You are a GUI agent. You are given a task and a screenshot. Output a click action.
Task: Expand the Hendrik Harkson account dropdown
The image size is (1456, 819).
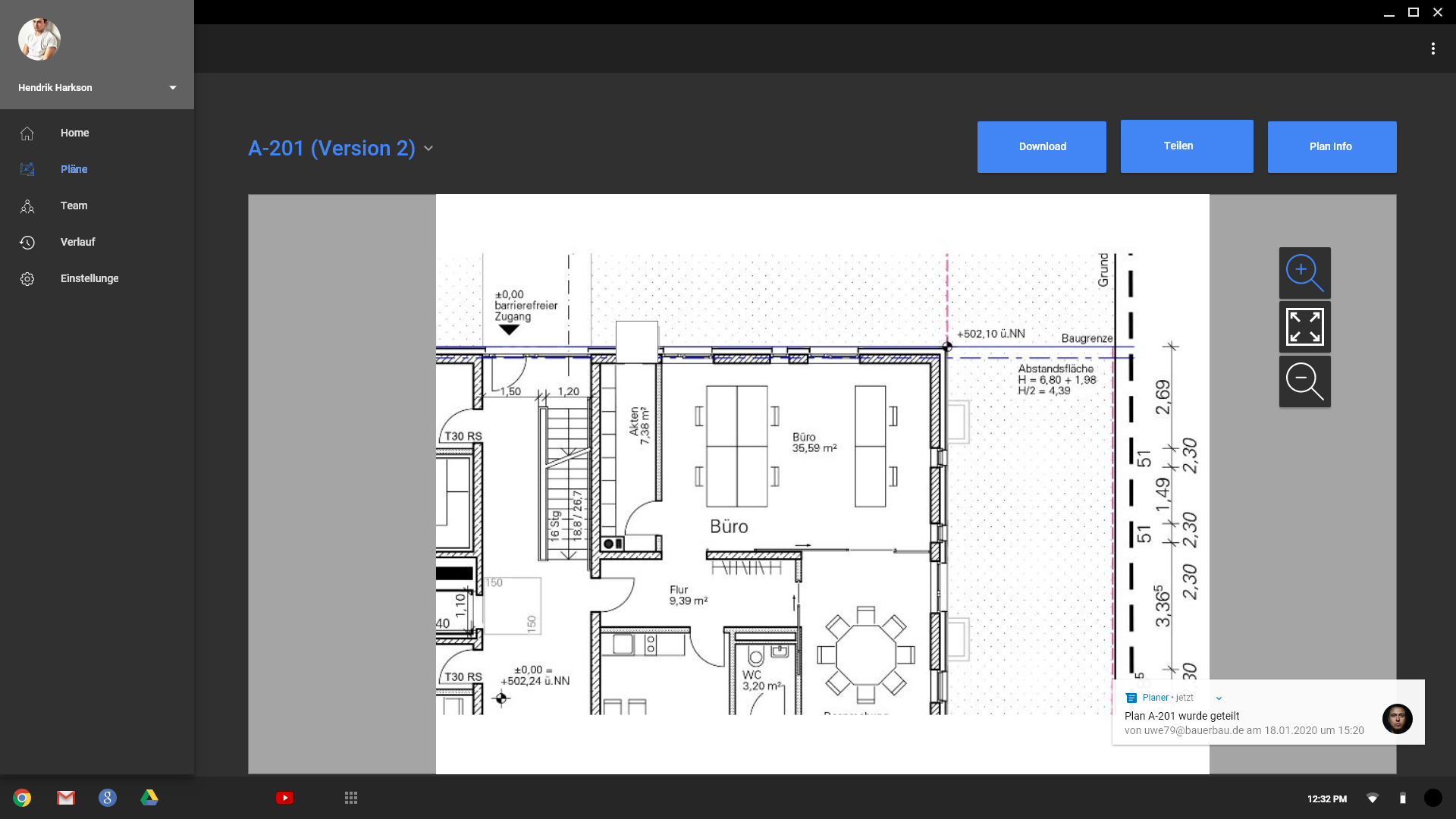tap(173, 88)
